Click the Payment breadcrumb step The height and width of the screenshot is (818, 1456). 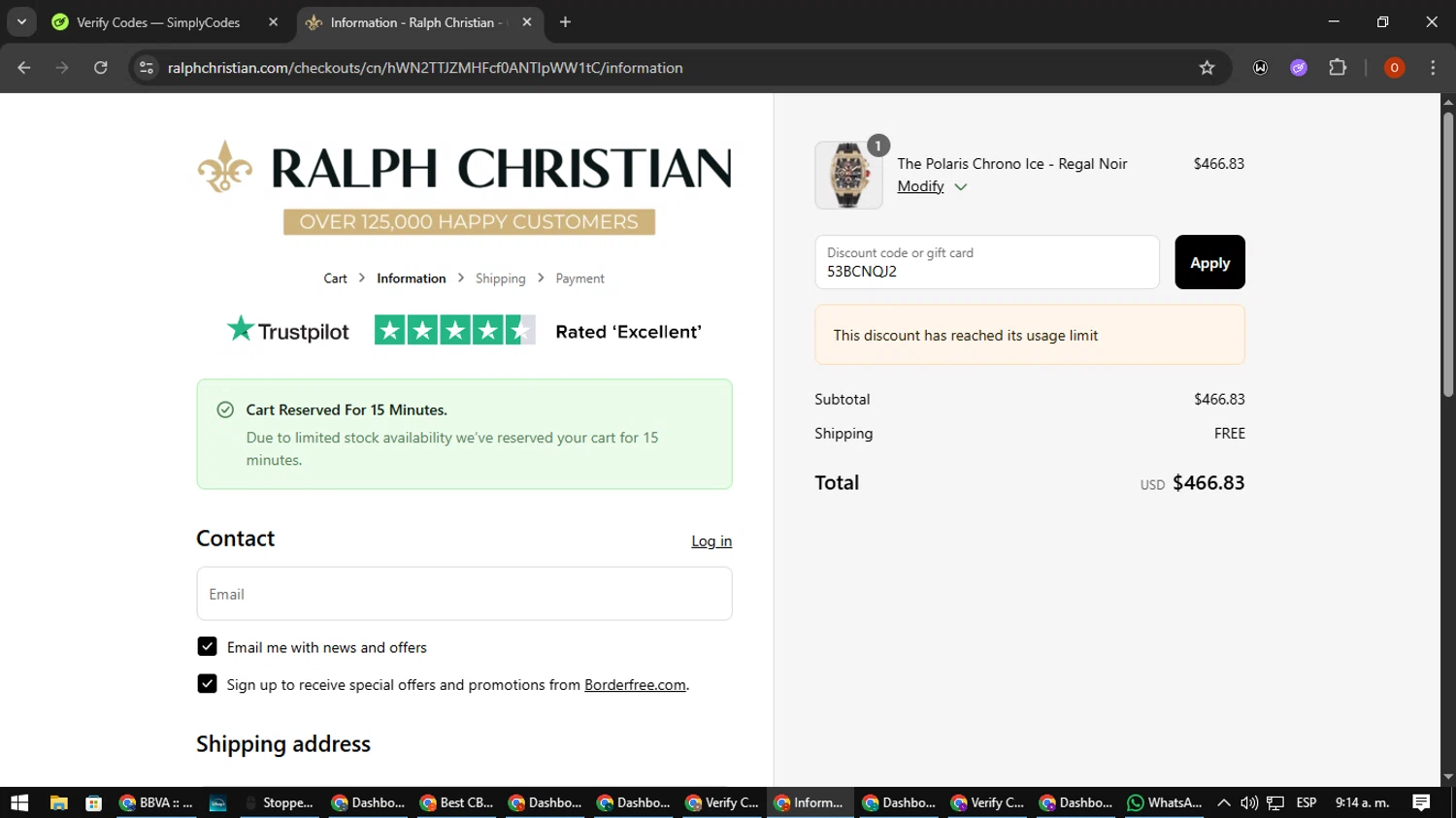[579, 278]
